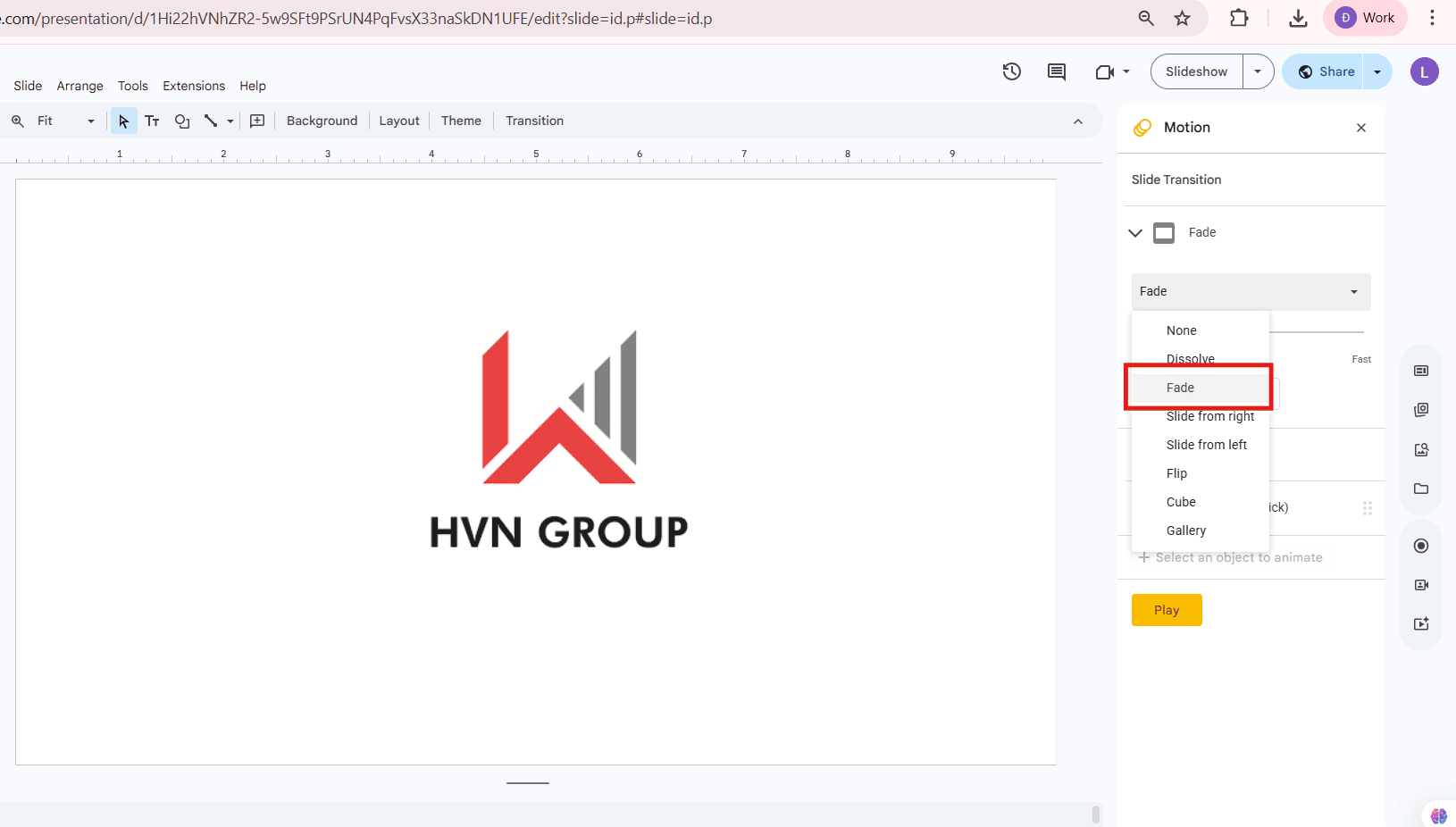This screenshot has width=1456, height=827.
Task: Open the Extensions menu
Action: click(194, 86)
